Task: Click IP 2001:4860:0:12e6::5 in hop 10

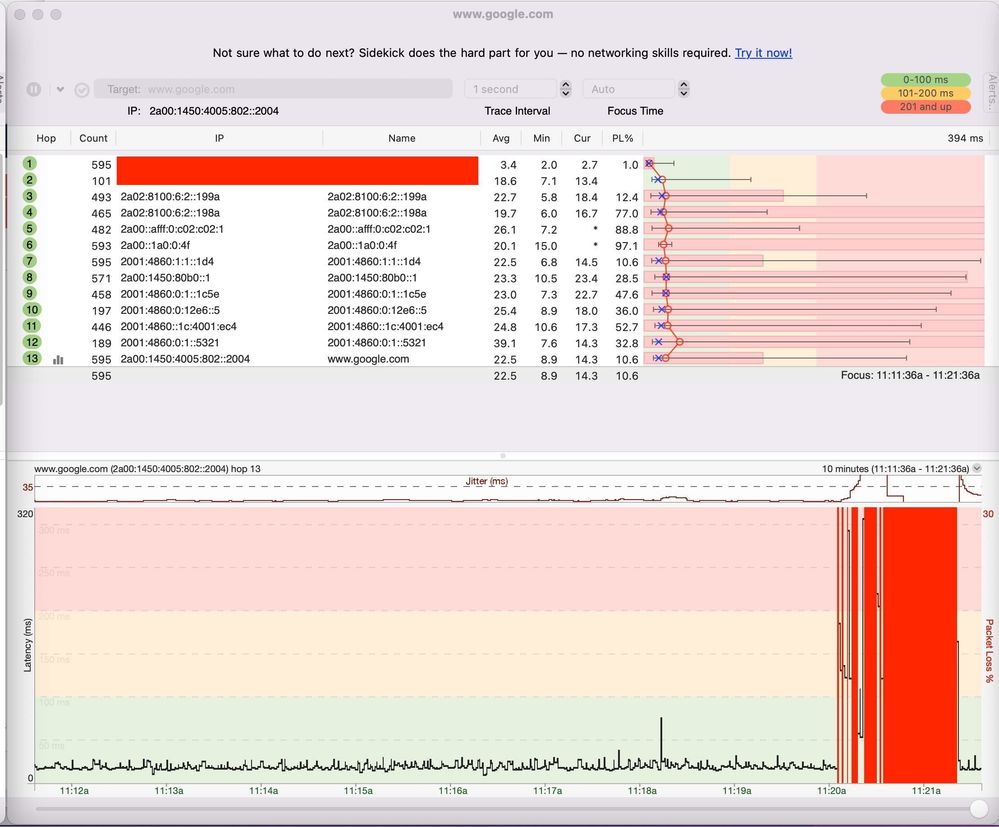Action: click(x=170, y=310)
